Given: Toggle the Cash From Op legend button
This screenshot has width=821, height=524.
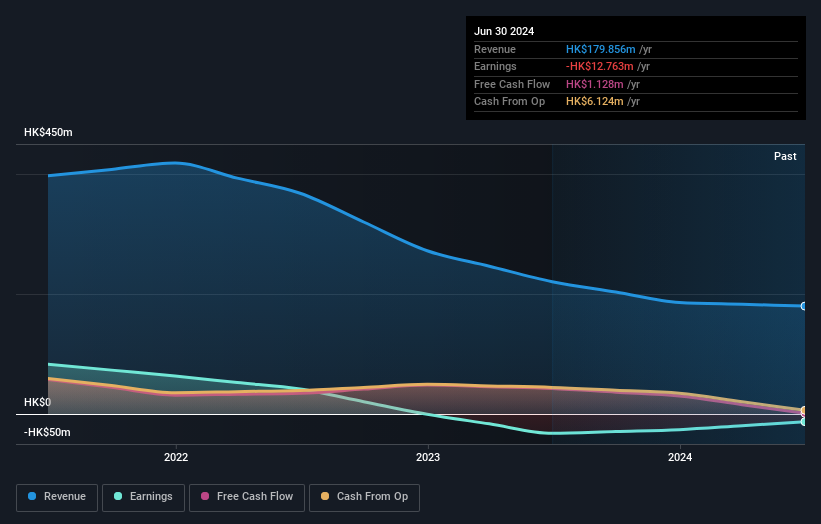Looking at the screenshot, I should [x=364, y=497].
